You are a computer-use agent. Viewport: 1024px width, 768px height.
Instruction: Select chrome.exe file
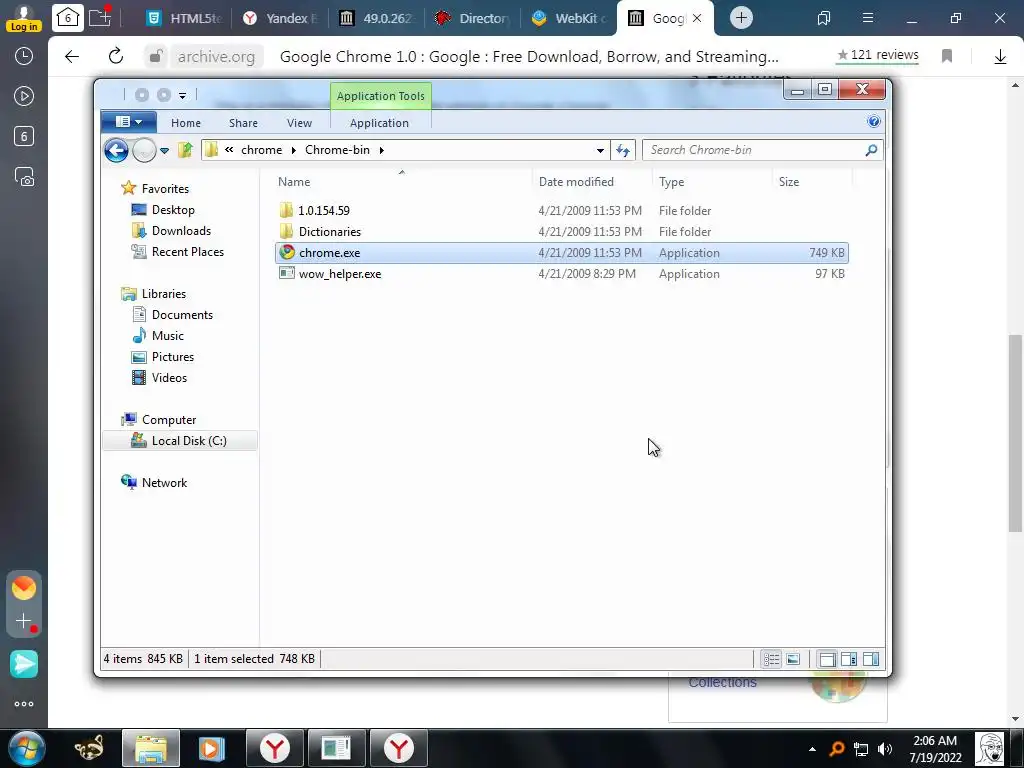(x=562, y=253)
